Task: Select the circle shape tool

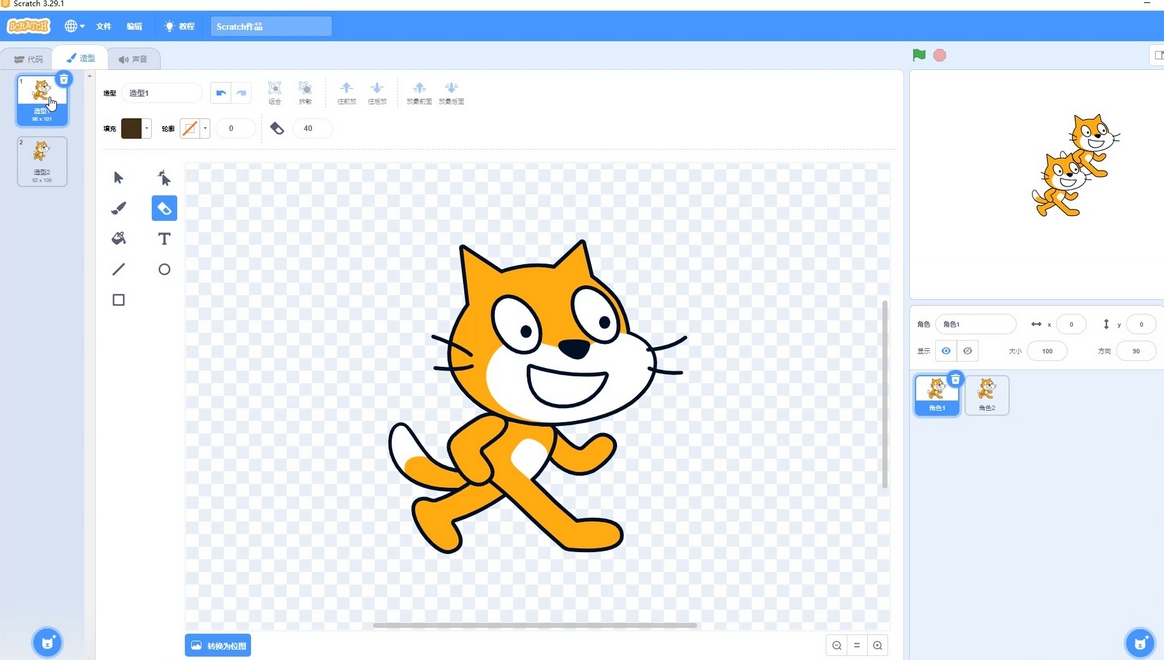Action: click(x=164, y=269)
